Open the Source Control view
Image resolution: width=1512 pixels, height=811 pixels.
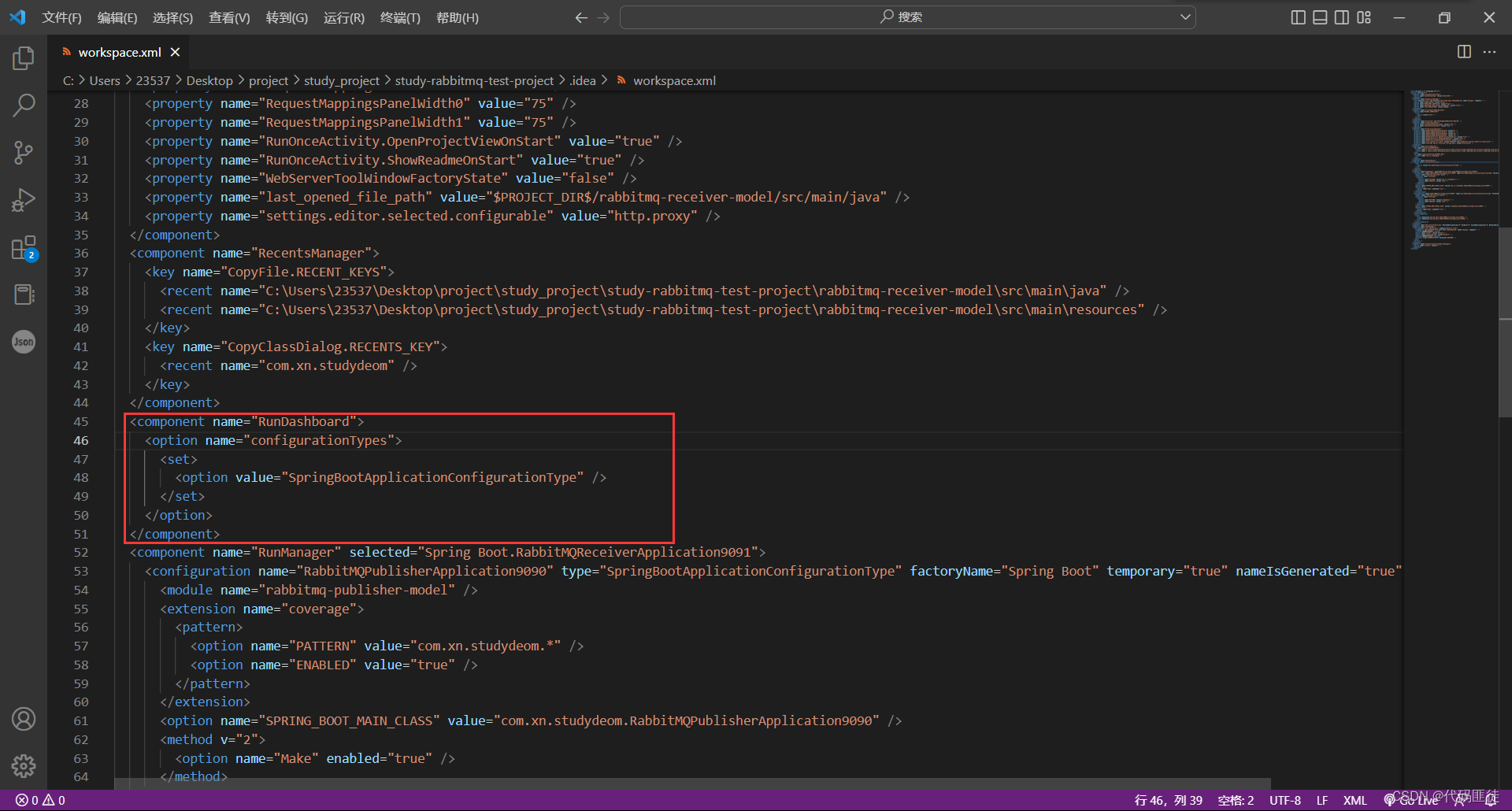click(x=24, y=153)
